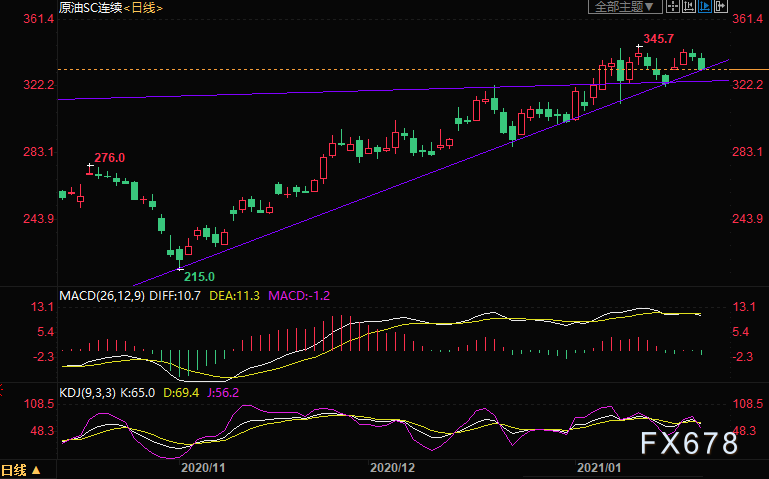Click the panel-with-right-arrow icon
This screenshot has height=479, width=769.
pyautogui.click(x=720, y=6)
